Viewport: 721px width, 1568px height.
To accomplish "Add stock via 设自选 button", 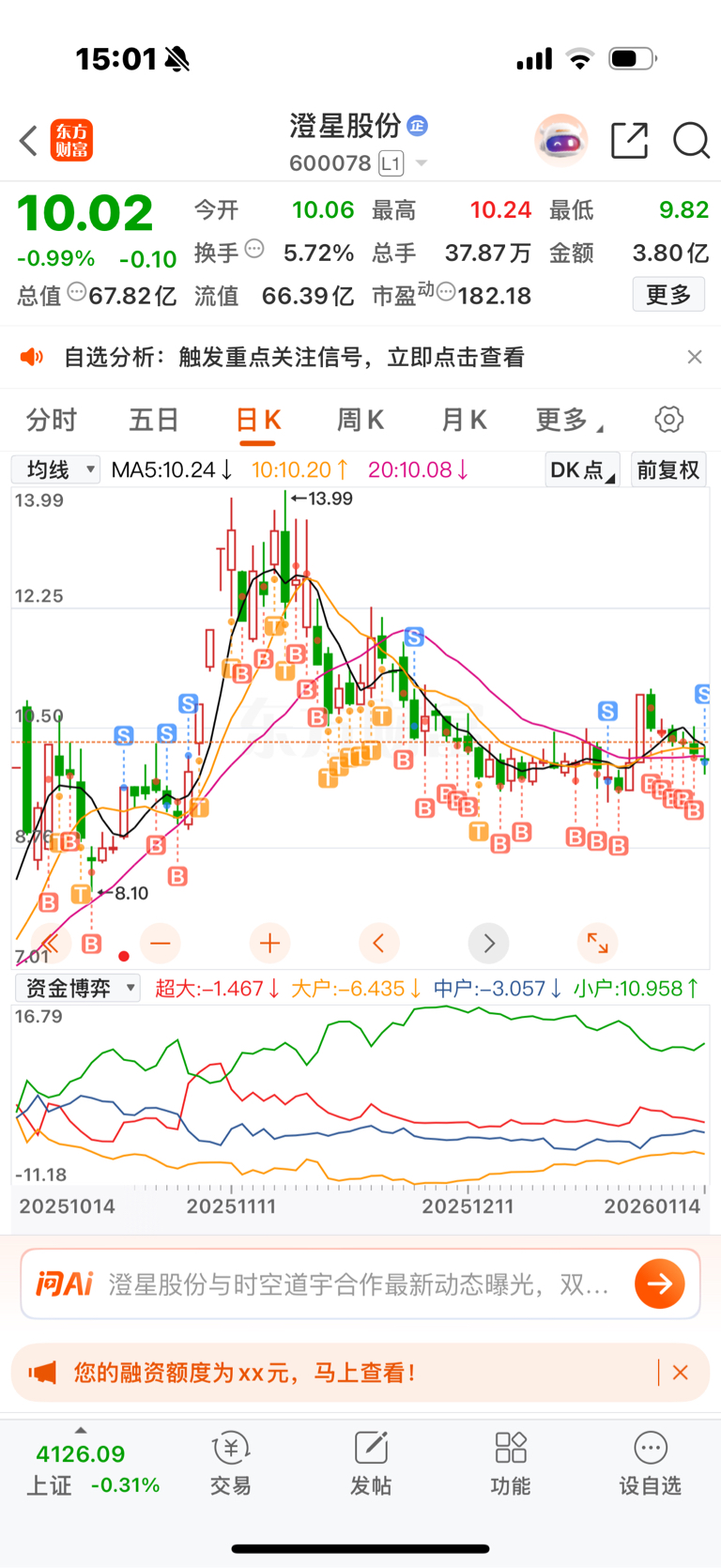I will (650, 1465).
